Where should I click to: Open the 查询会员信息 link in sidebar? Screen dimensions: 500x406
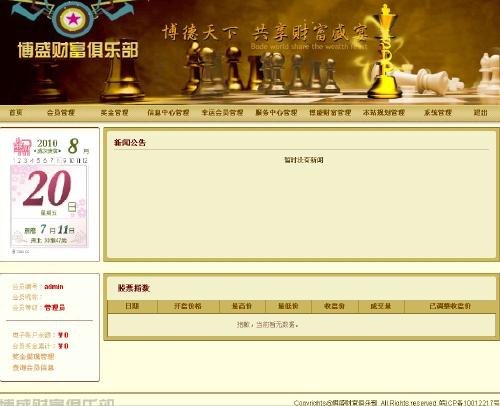(x=33, y=367)
